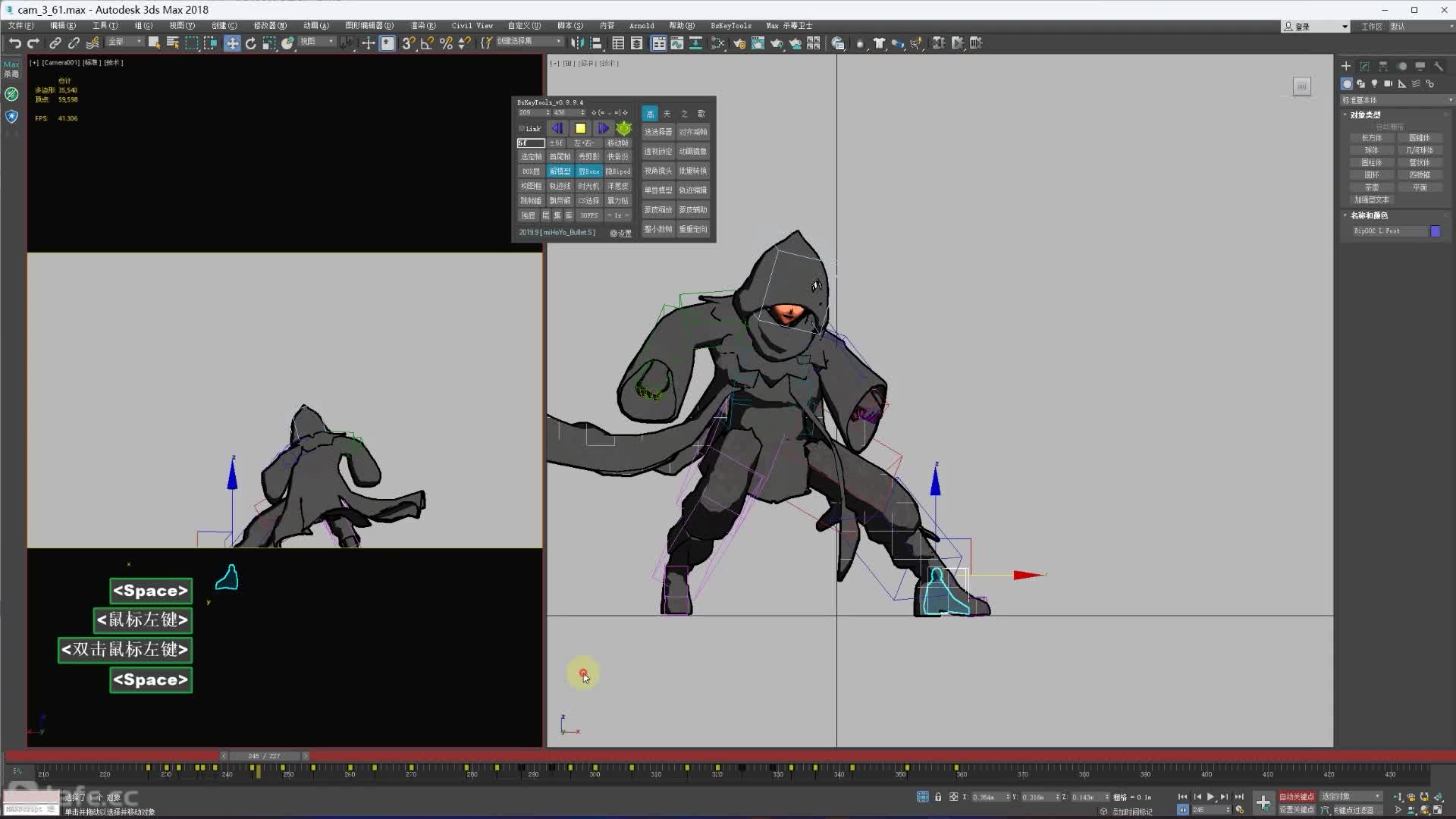Enable the Link checkbox in BsKeyTools
This screenshot has height=819, width=1456.
click(x=522, y=128)
